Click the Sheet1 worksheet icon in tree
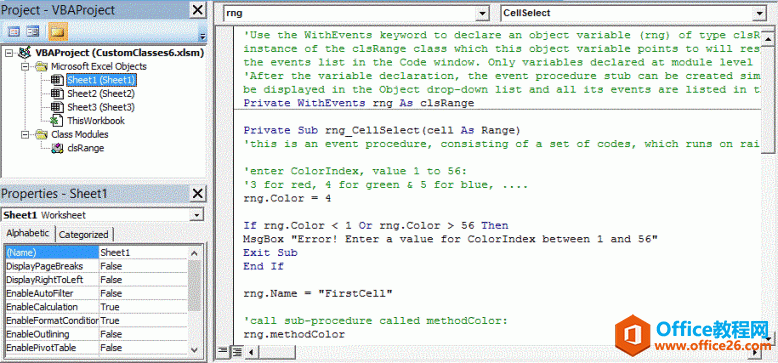778x363 pixels. (57, 80)
